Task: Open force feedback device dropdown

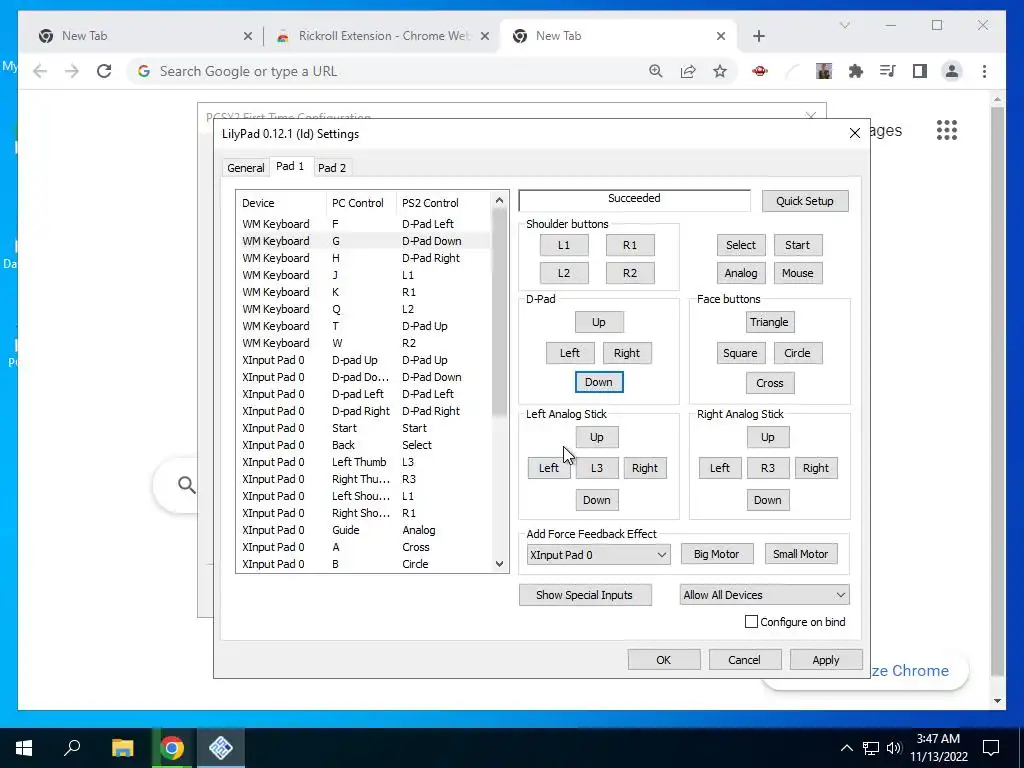Action: [598, 554]
